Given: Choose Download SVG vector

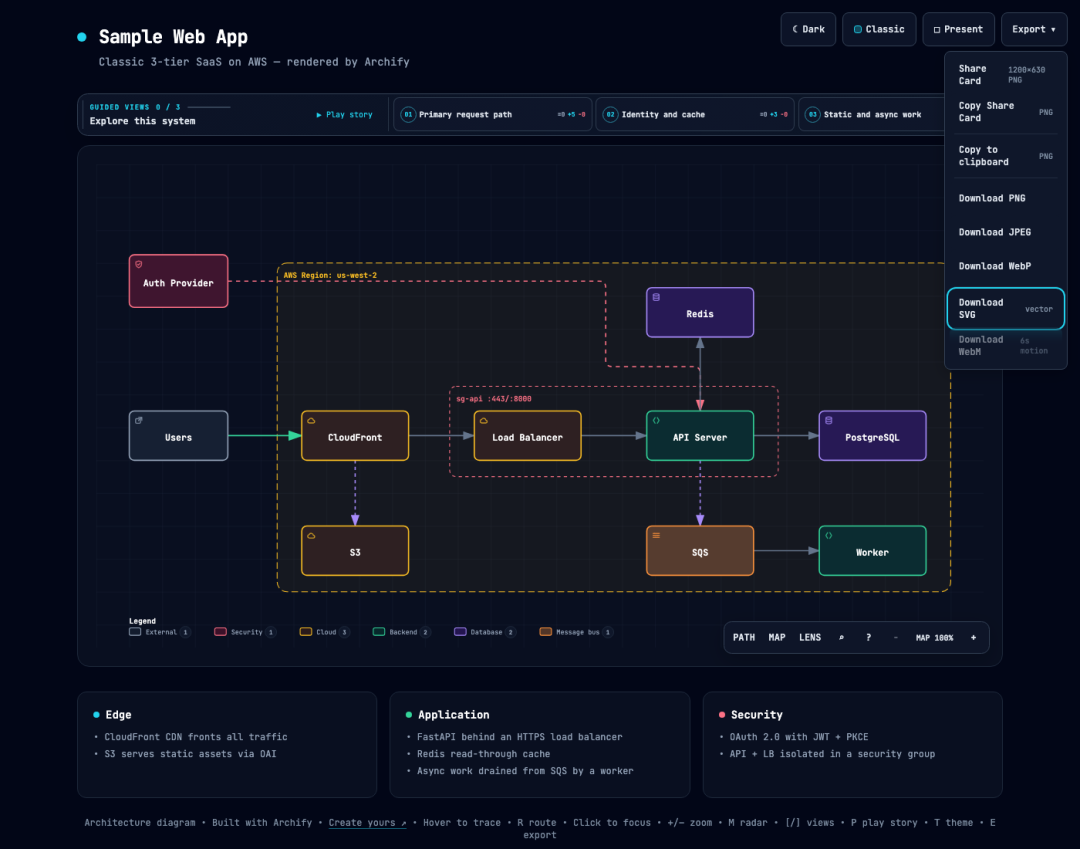Looking at the screenshot, I should [x=1006, y=308].
